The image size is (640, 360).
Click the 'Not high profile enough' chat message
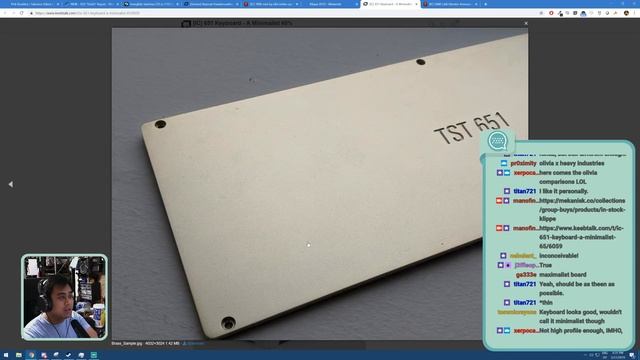click(x=580, y=331)
